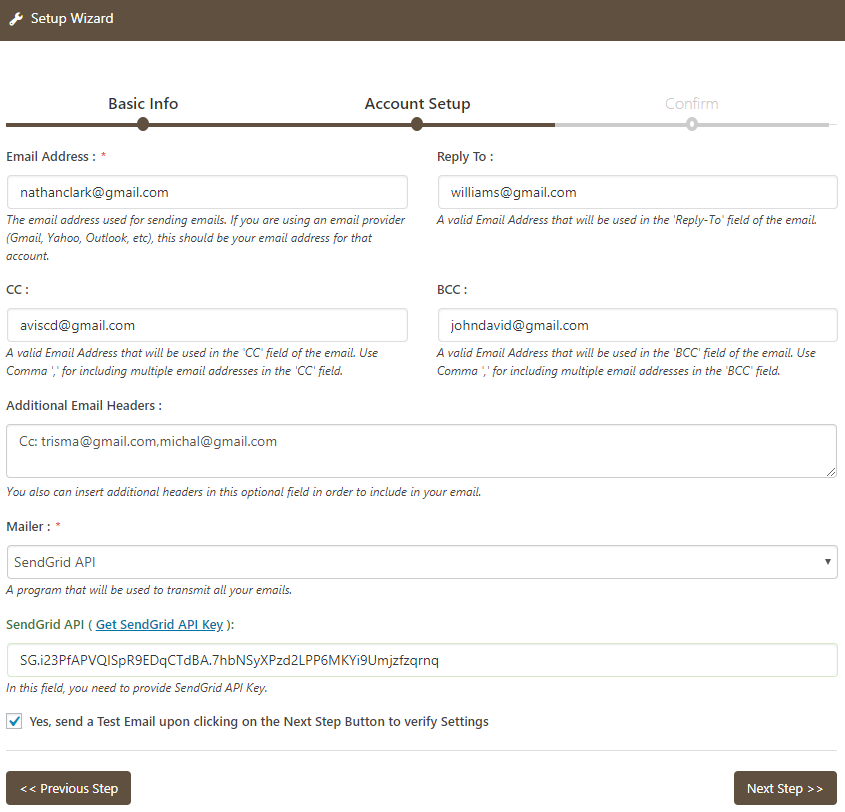Image resolution: width=845 pixels, height=812 pixels.
Task: Click the wrench icon beside Setup Wizard
Action: pos(16,19)
